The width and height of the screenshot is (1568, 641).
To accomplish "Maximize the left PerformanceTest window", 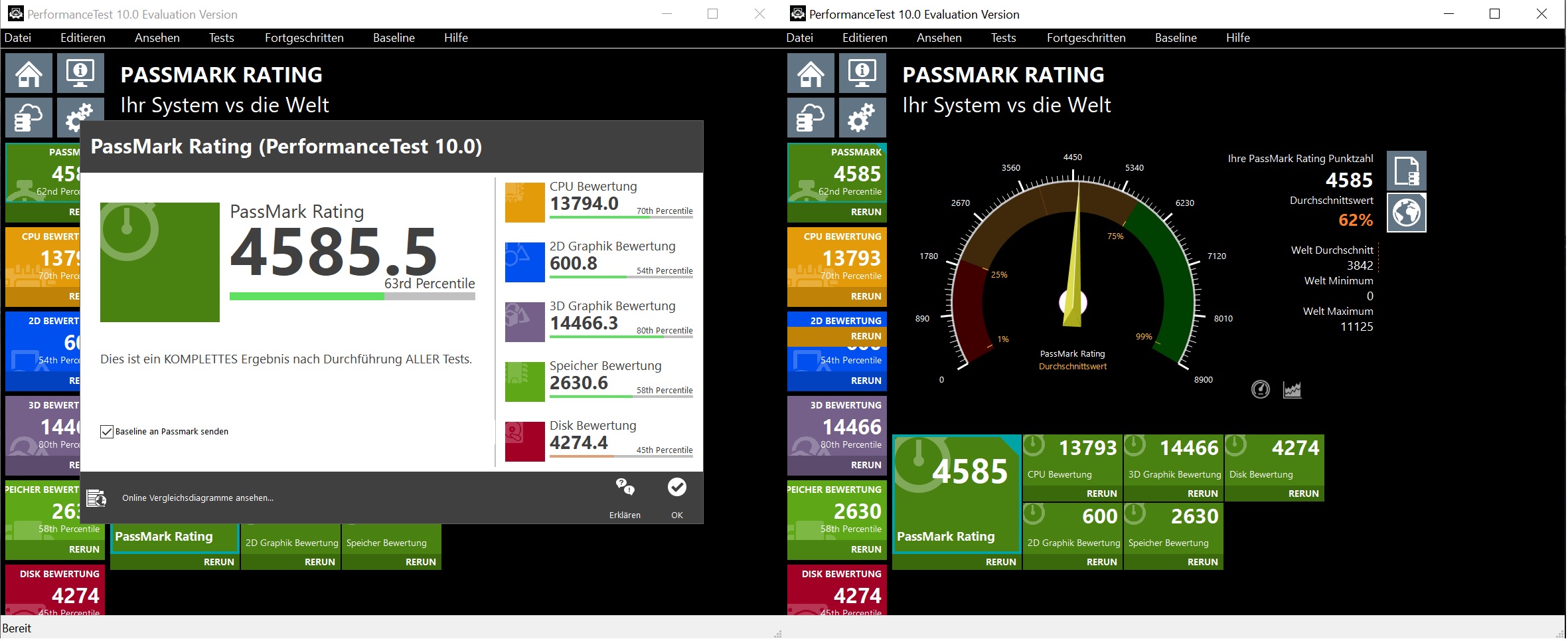I will click(712, 14).
